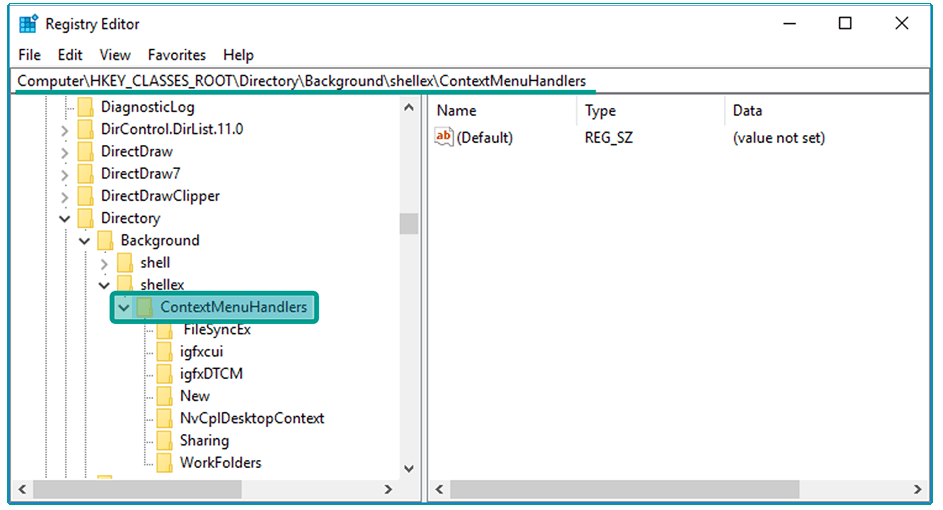Click the ab string value icon for (Default)
The width and height of the screenshot is (943, 510).
click(444, 137)
